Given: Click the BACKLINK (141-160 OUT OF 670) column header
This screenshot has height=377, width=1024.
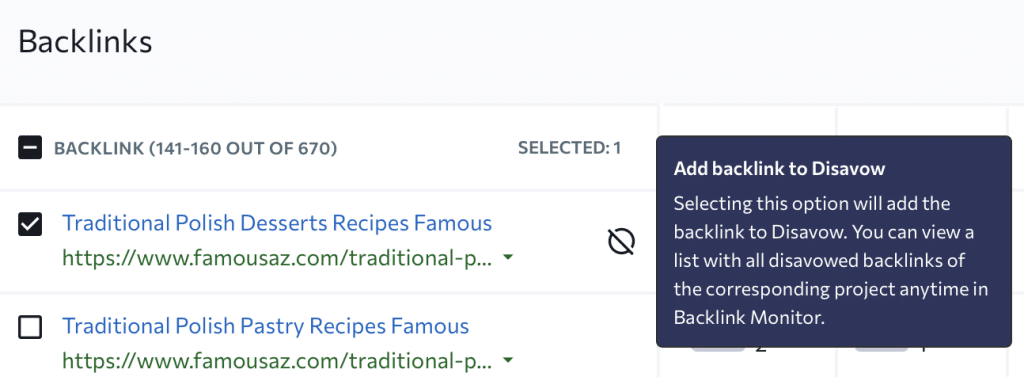Looking at the screenshot, I should click(x=195, y=149).
